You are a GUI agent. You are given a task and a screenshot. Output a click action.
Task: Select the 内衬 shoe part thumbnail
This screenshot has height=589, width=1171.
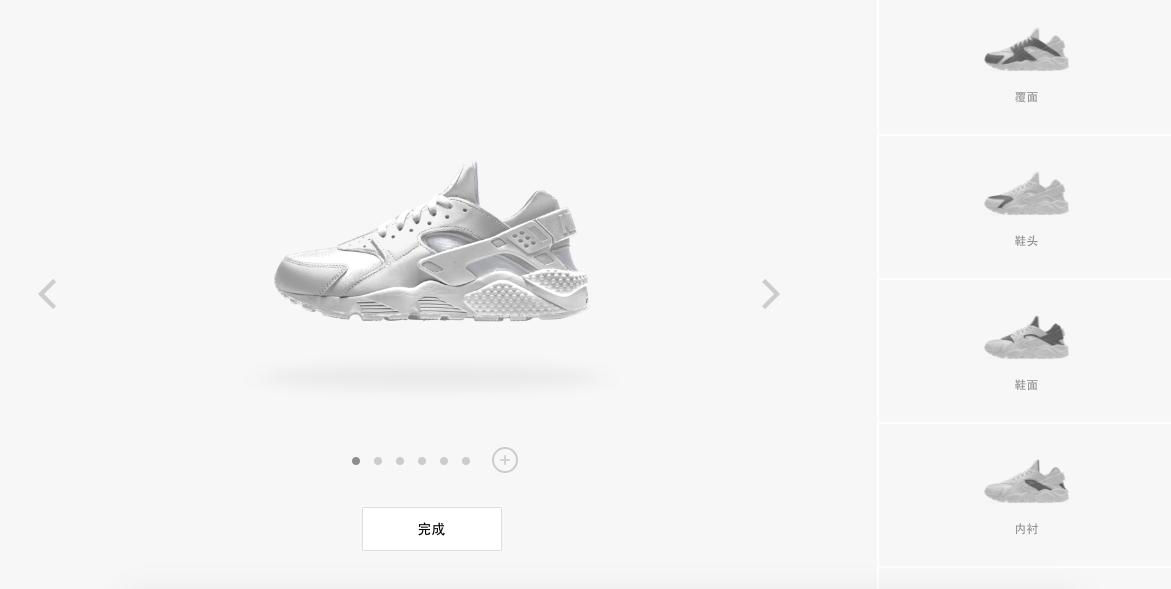pyautogui.click(x=1026, y=482)
